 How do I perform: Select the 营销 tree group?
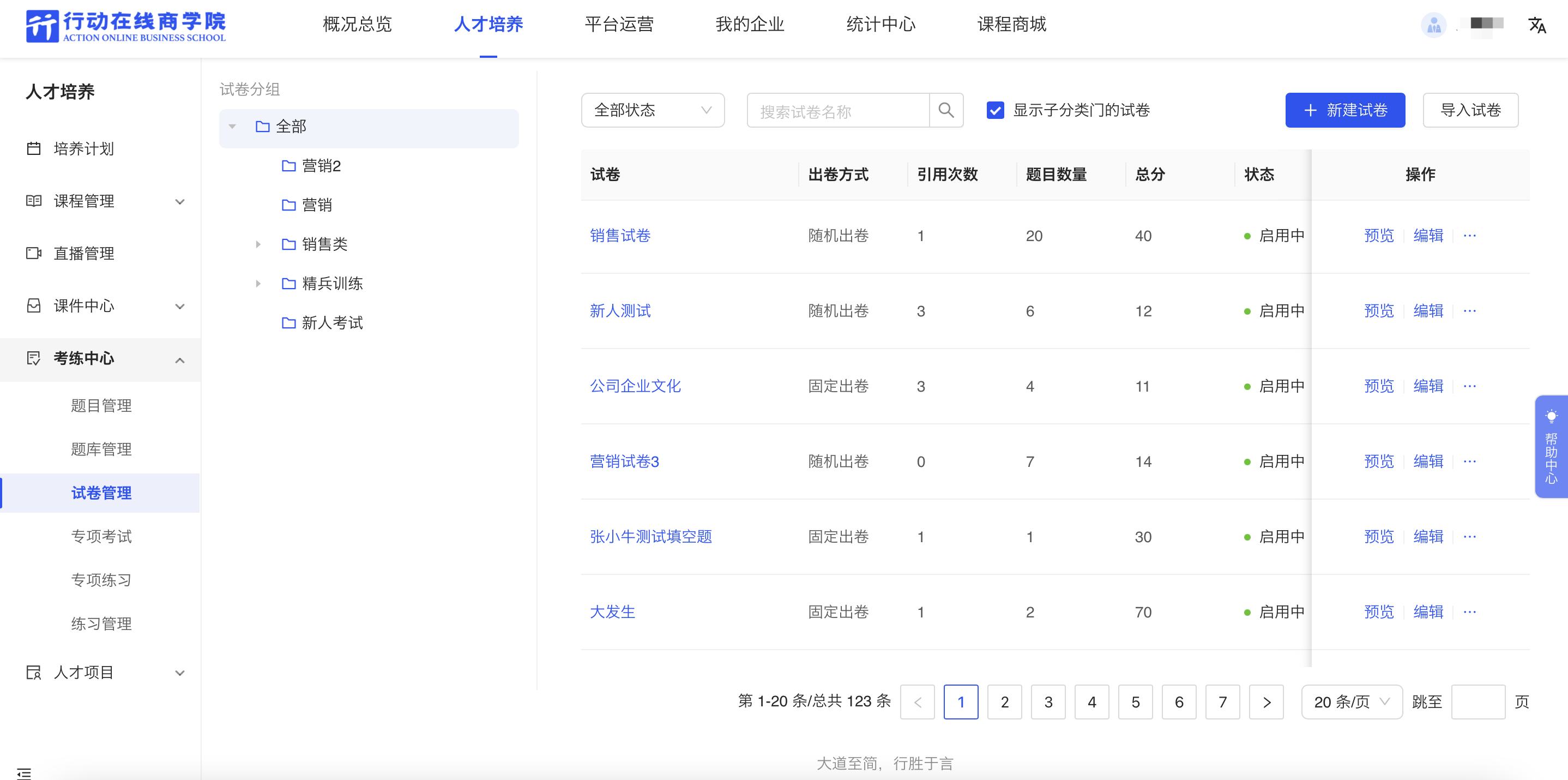coord(317,205)
